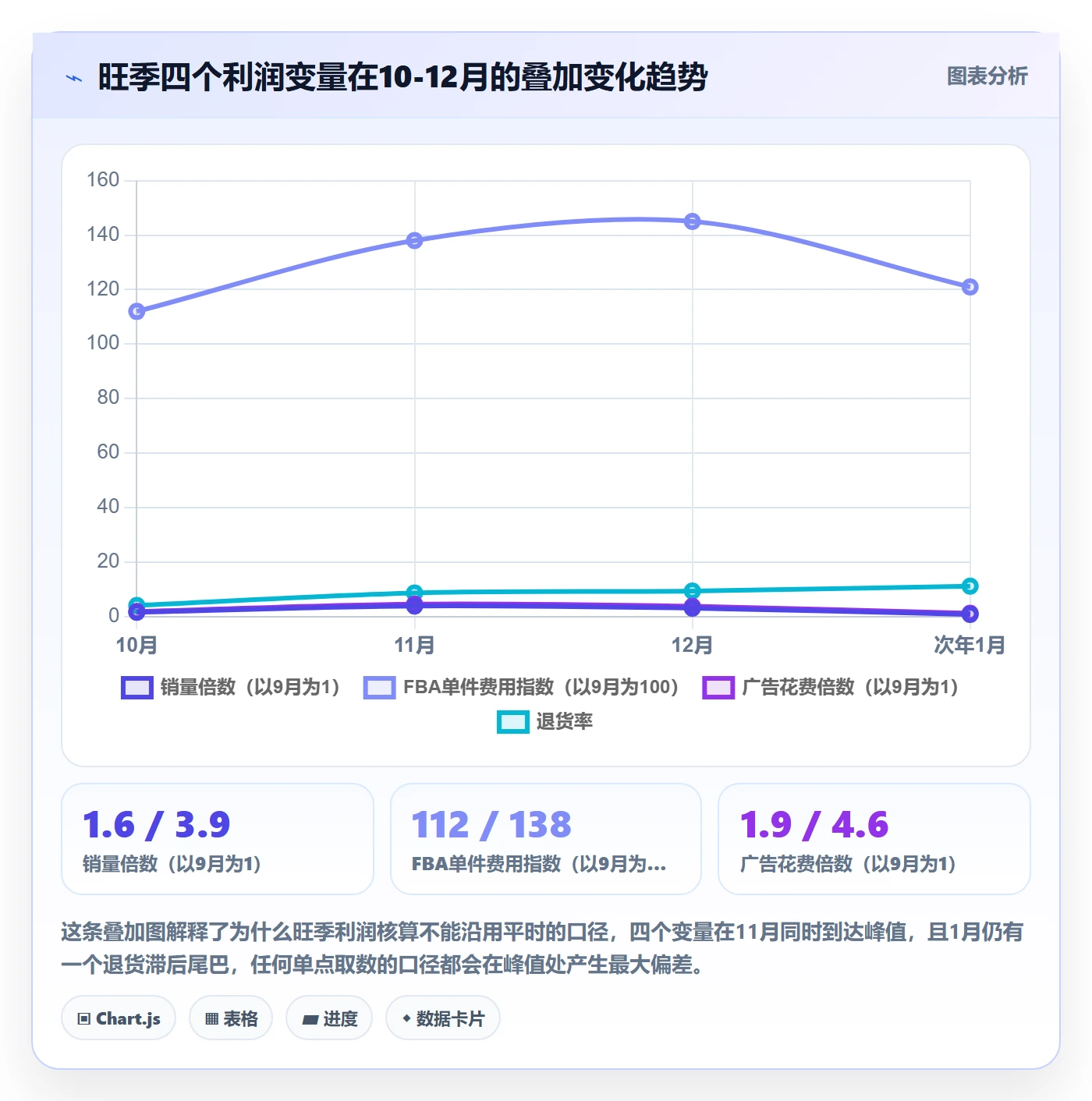Viewport: 1092px width, 1101px height.
Task: Click the description paragraph starting 这条叠加图
Action: pyautogui.click(x=543, y=948)
